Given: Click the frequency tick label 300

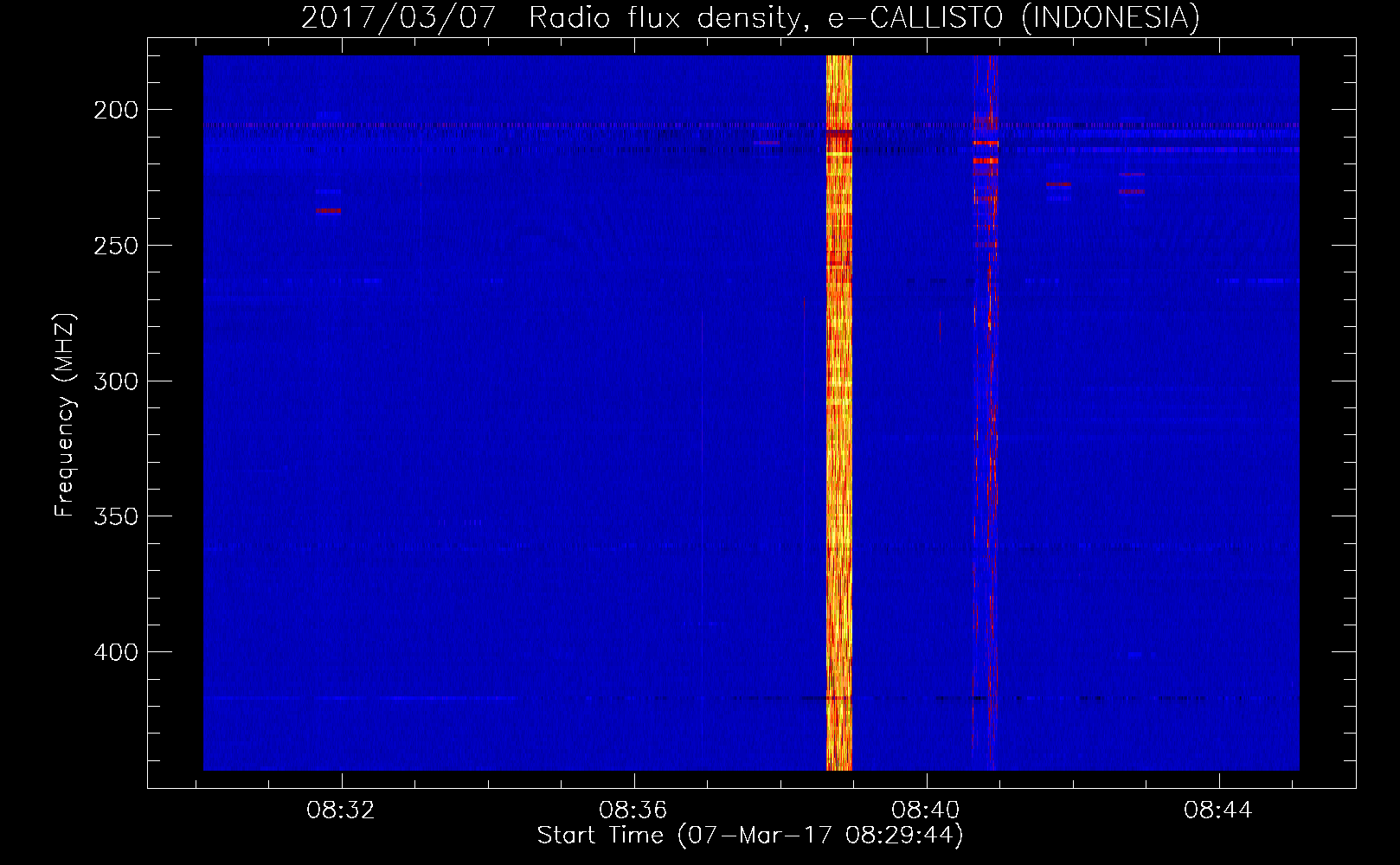Looking at the screenshot, I should pyautogui.click(x=116, y=381).
